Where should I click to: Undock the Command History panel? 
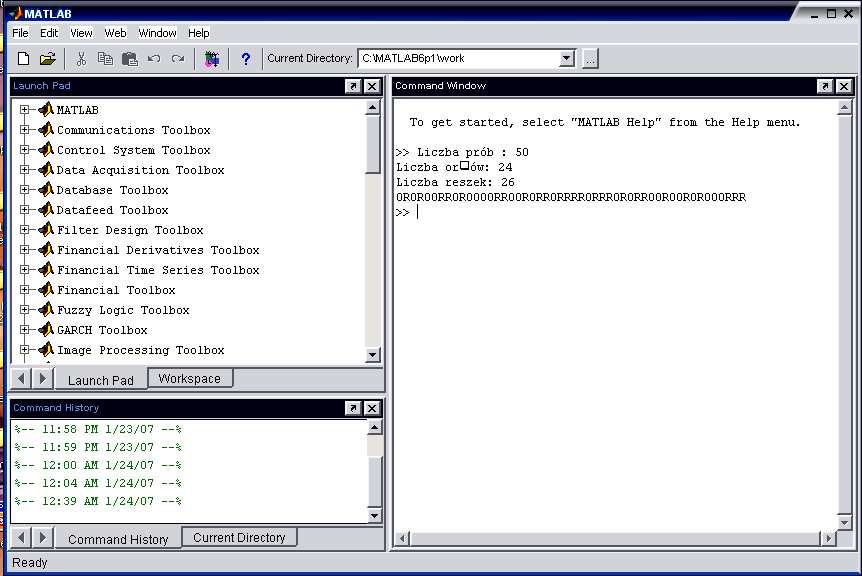(x=353, y=408)
